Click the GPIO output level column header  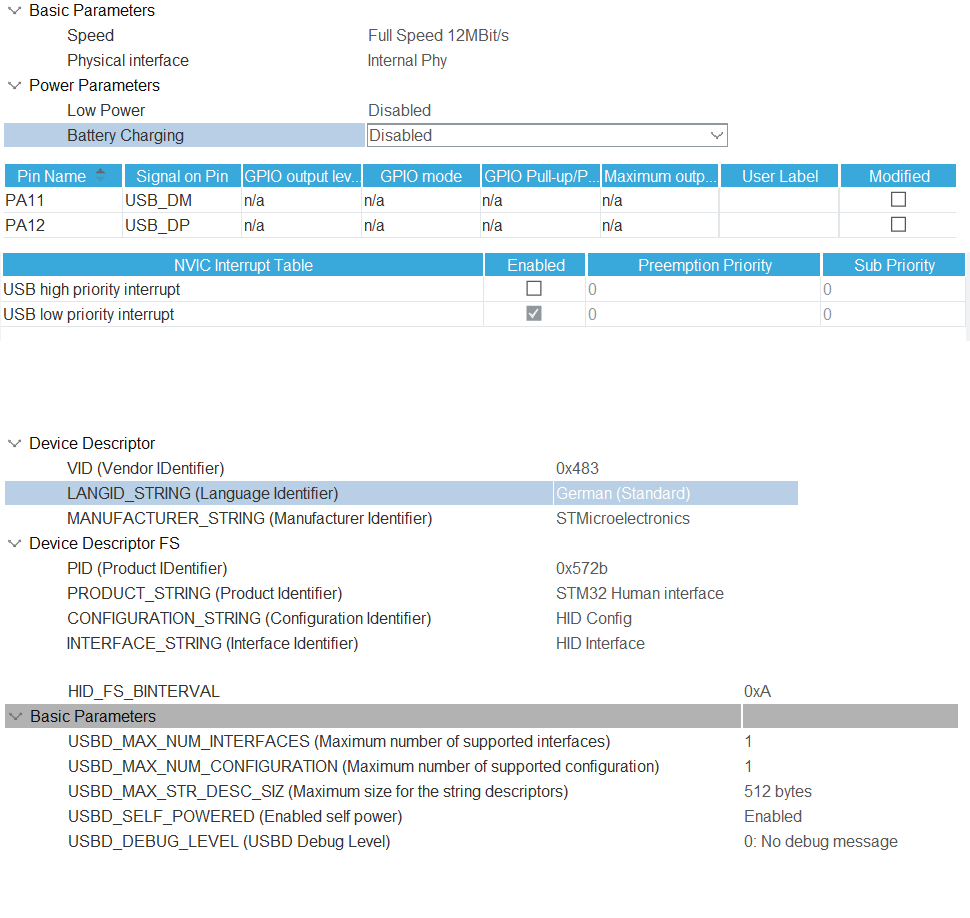pos(301,176)
